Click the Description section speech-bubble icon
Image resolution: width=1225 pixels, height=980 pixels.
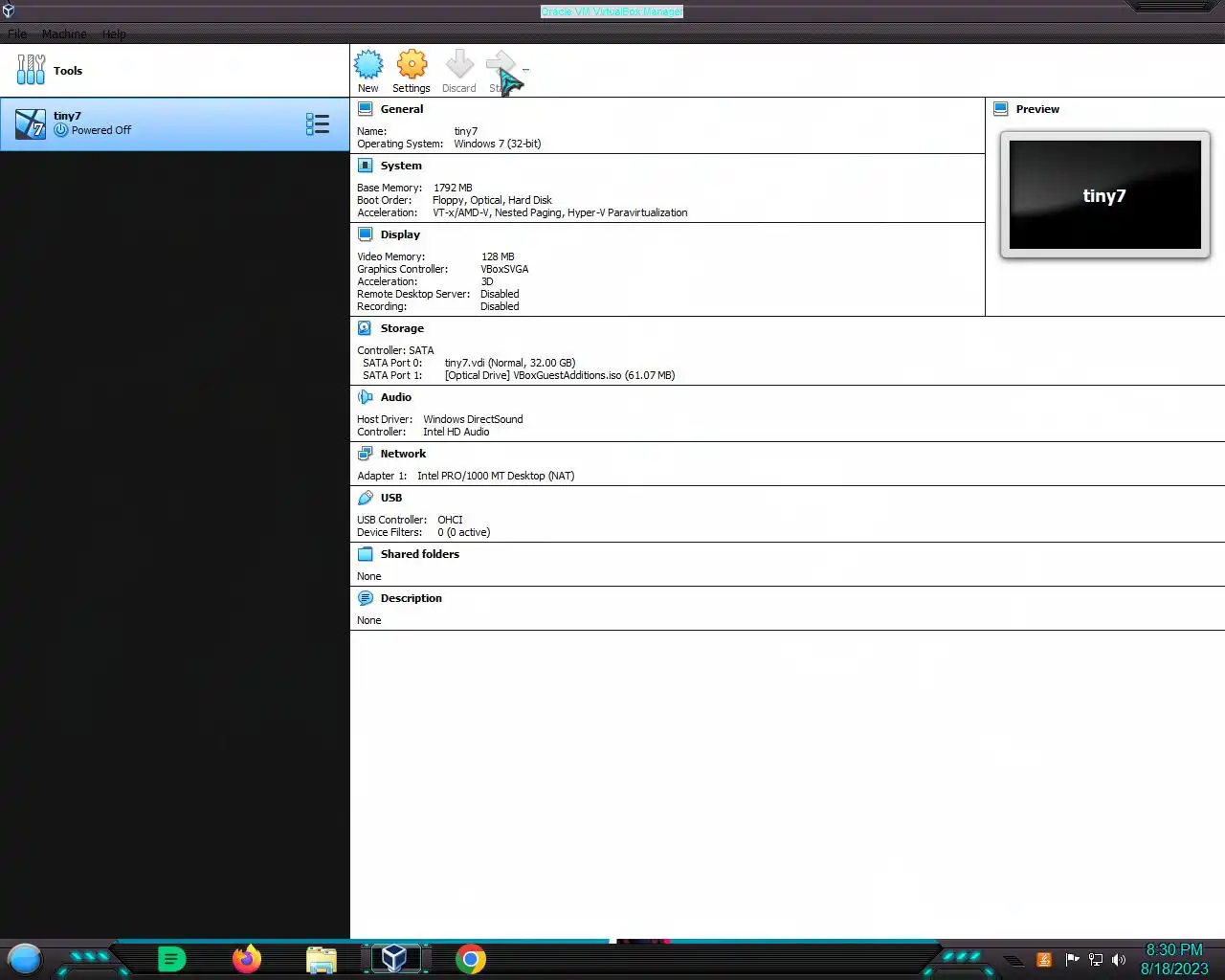[x=366, y=598]
